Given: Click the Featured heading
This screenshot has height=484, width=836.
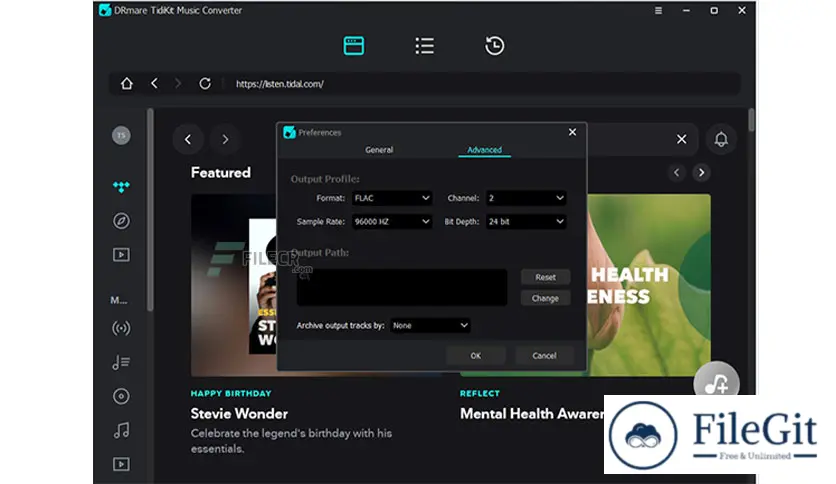Looking at the screenshot, I should point(221,173).
